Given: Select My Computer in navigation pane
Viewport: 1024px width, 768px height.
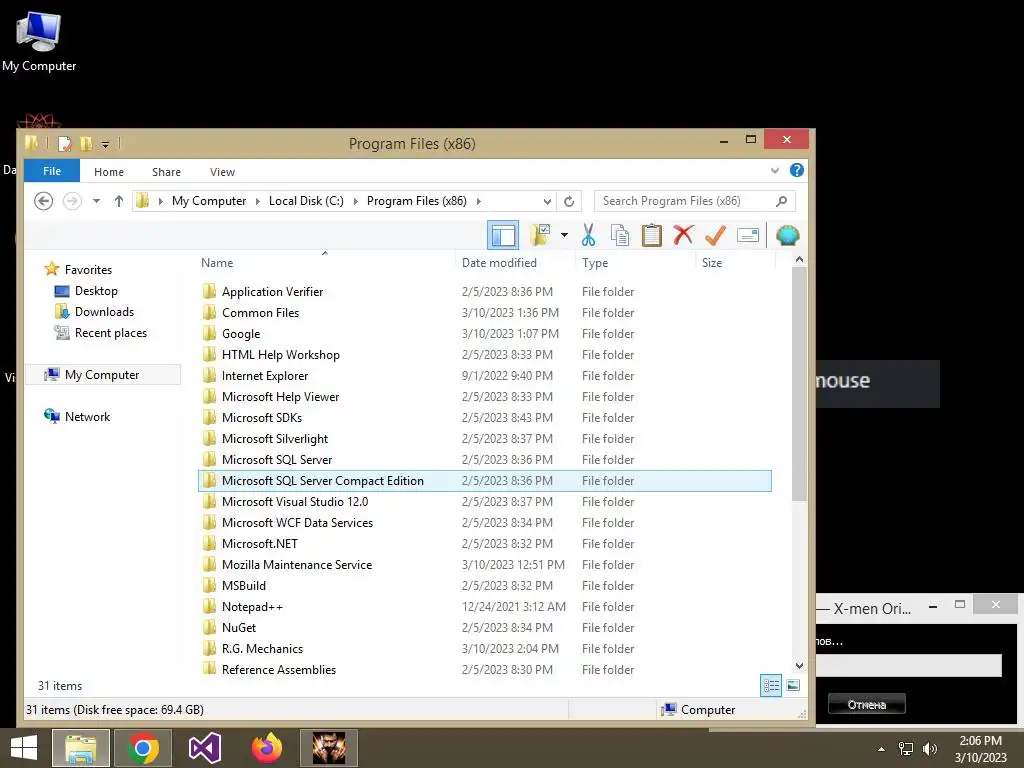Looking at the screenshot, I should [x=102, y=375].
